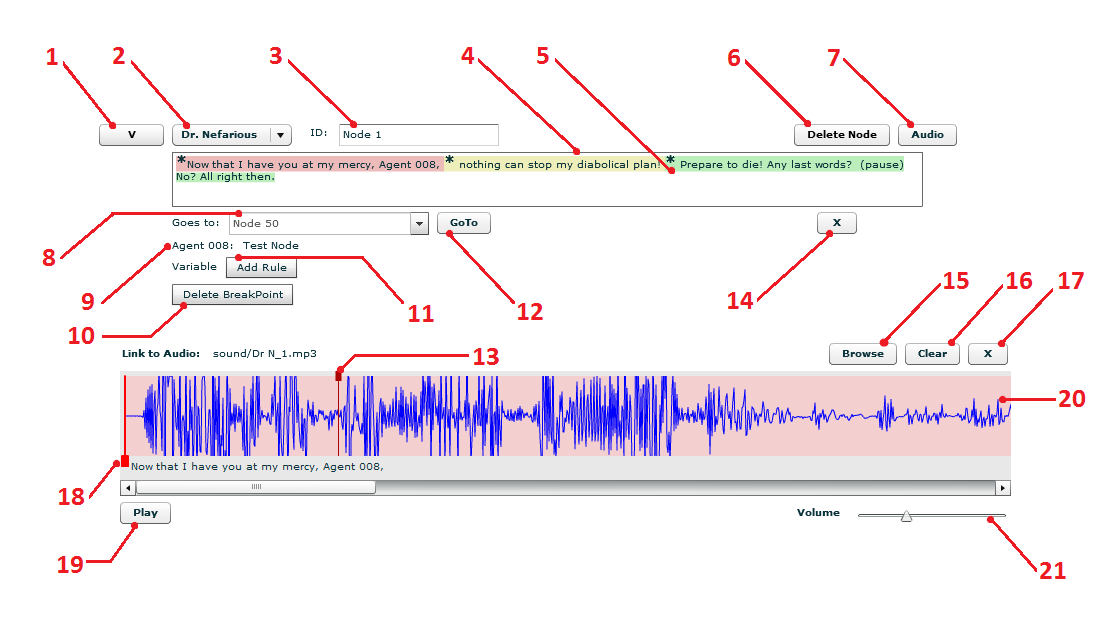Click the GoTo button

[x=463, y=223]
